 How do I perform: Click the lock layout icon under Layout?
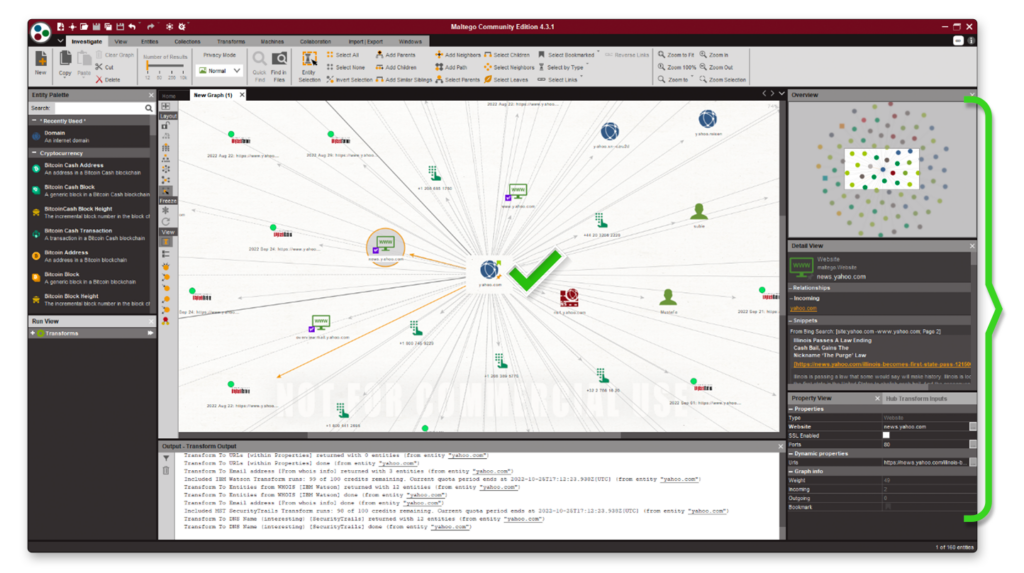tap(166, 125)
